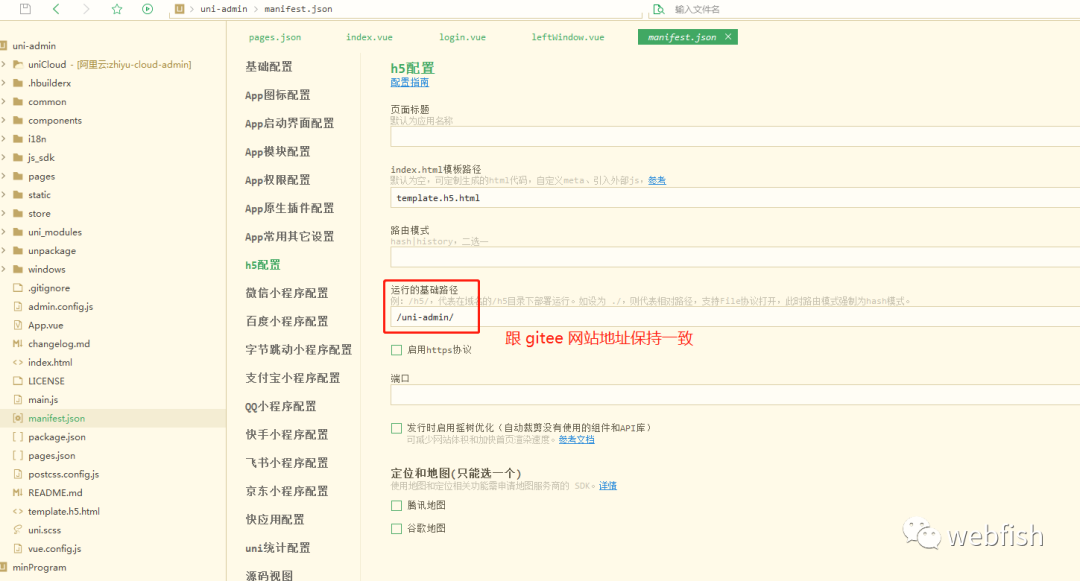
Task: Click the postcss.config.js file icon
Action: (x=18, y=474)
